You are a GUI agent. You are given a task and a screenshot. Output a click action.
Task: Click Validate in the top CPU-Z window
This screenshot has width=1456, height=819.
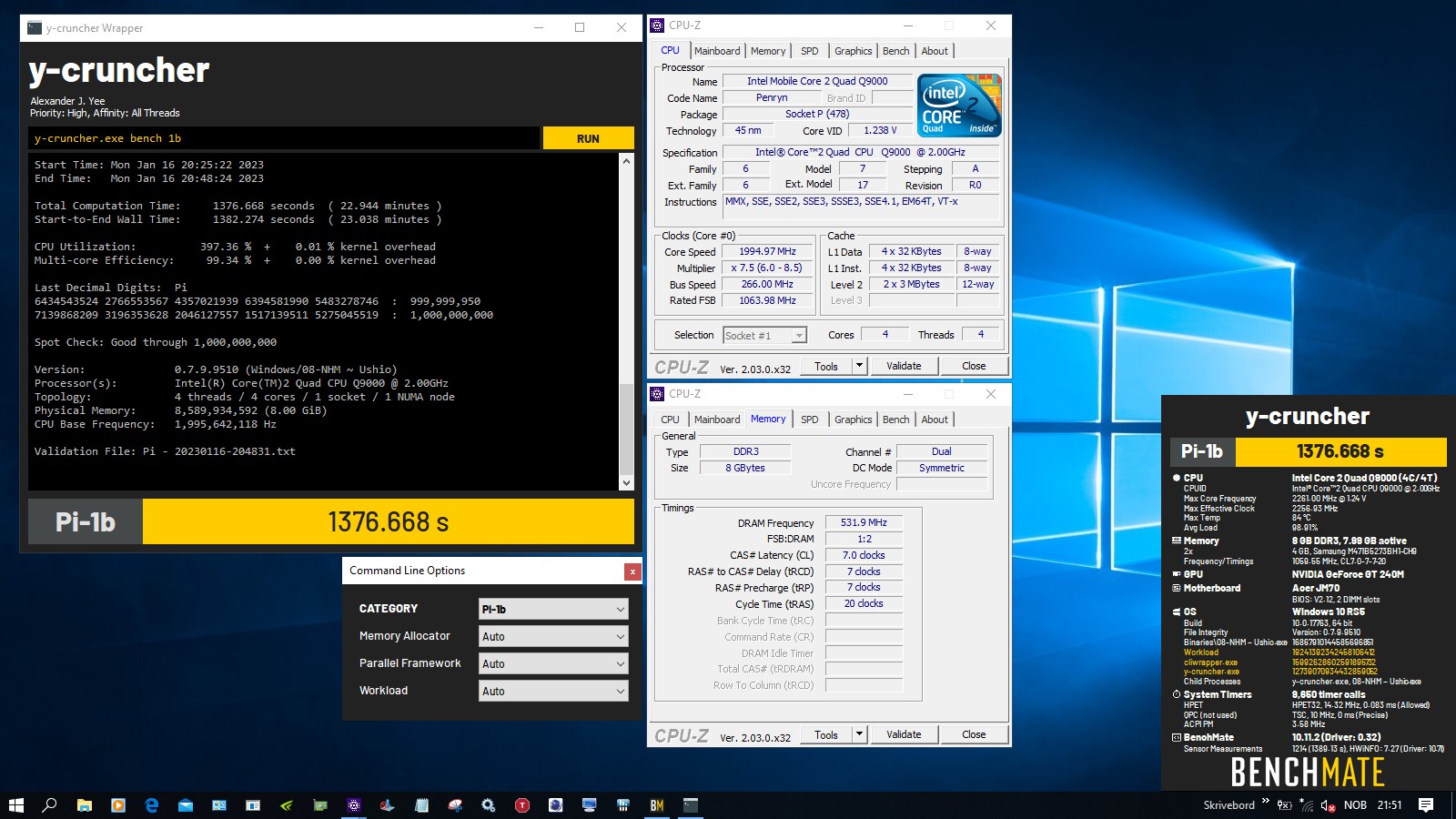pos(904,366)
